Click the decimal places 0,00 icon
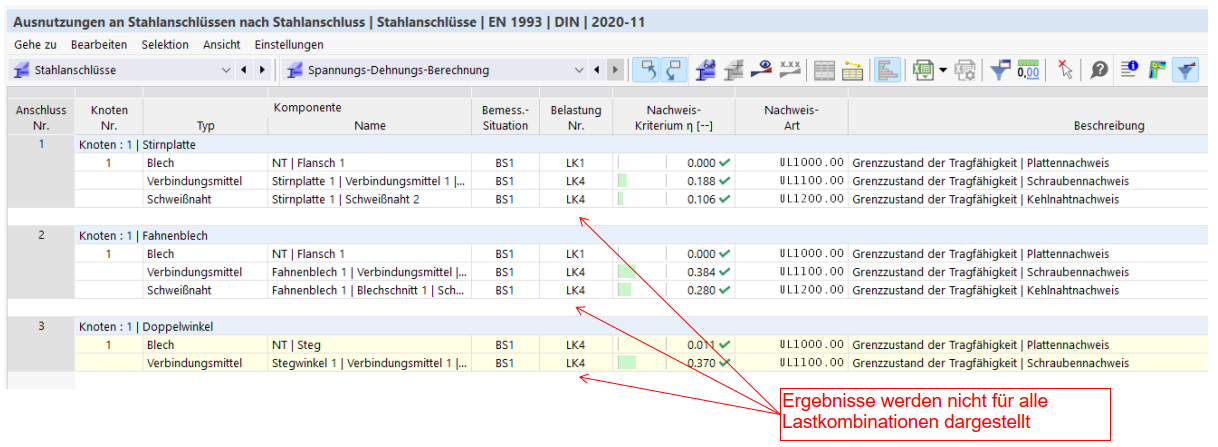The image size is (1218, 447). (1028, 70)
